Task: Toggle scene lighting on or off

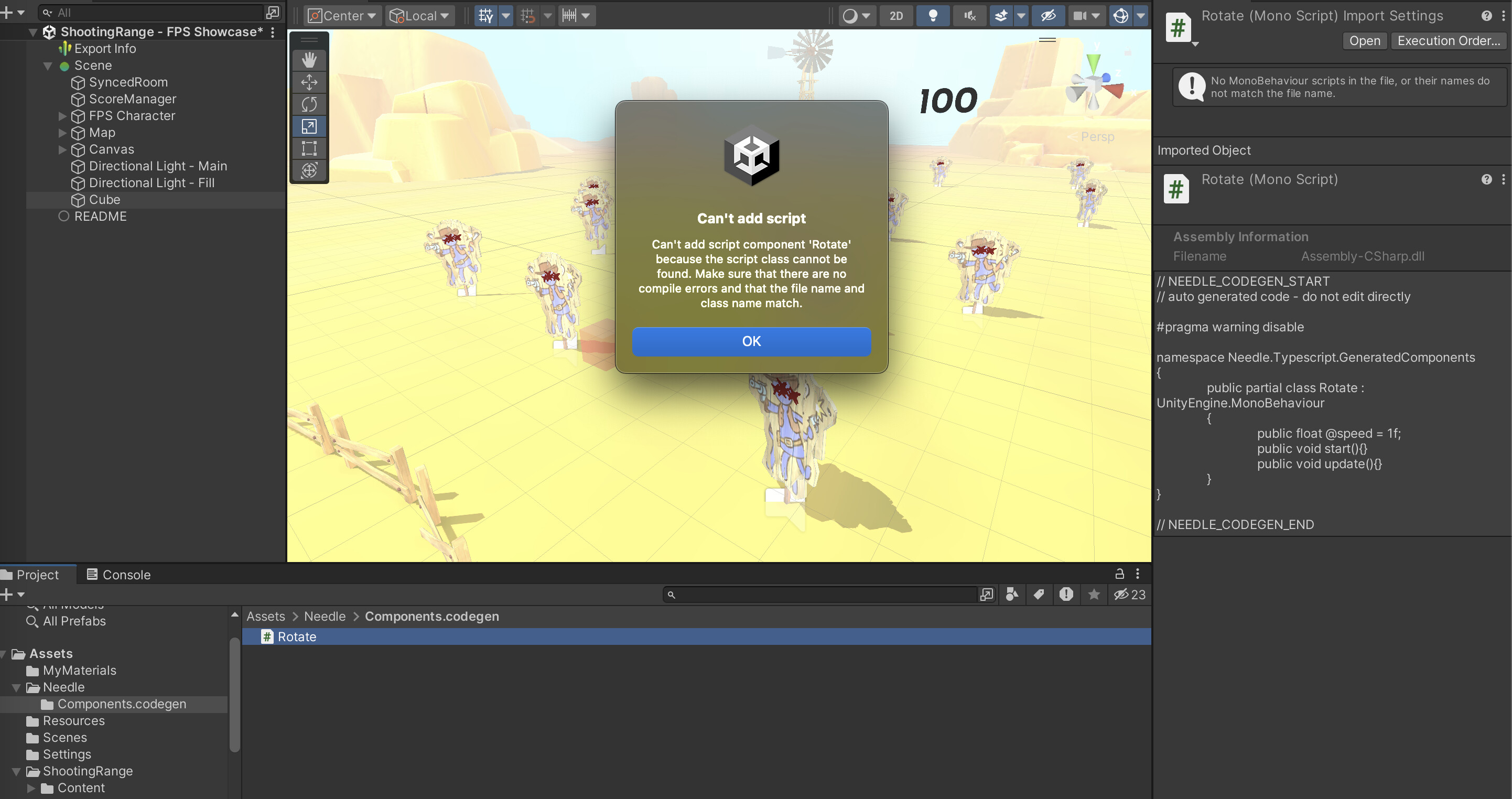Action: click(933, 16)
